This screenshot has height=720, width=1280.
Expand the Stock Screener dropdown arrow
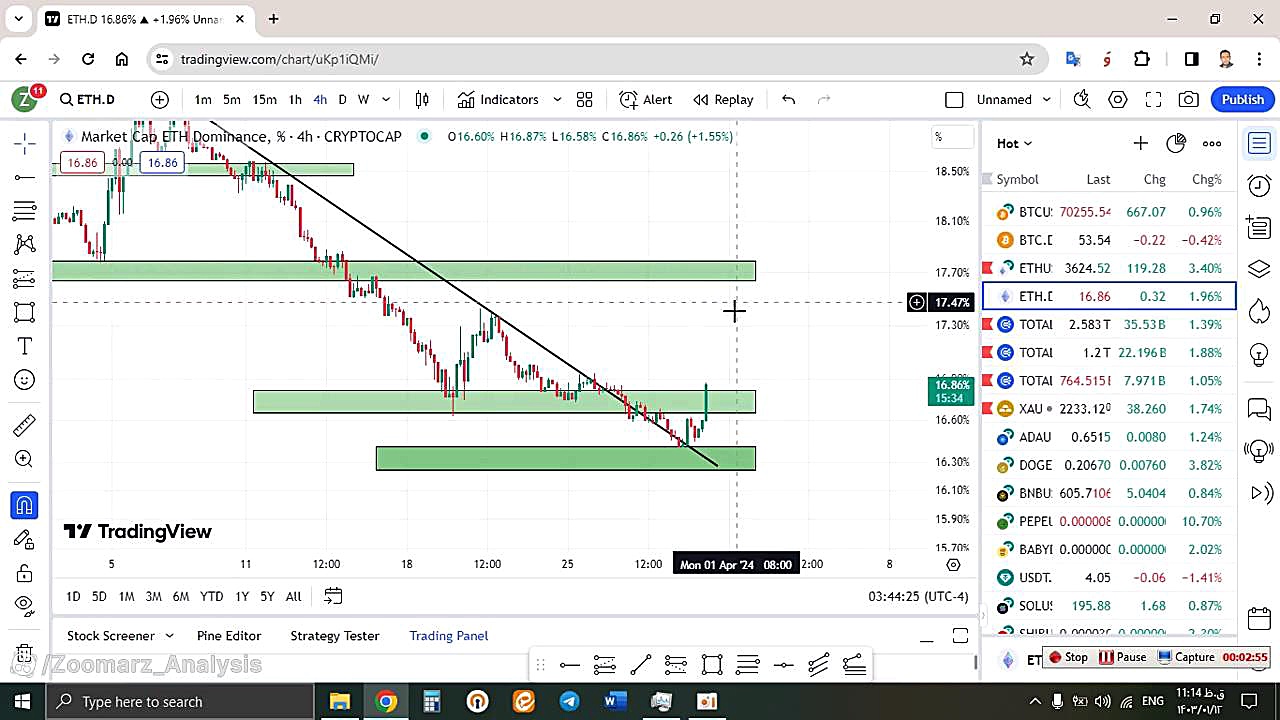coord(169,636)
